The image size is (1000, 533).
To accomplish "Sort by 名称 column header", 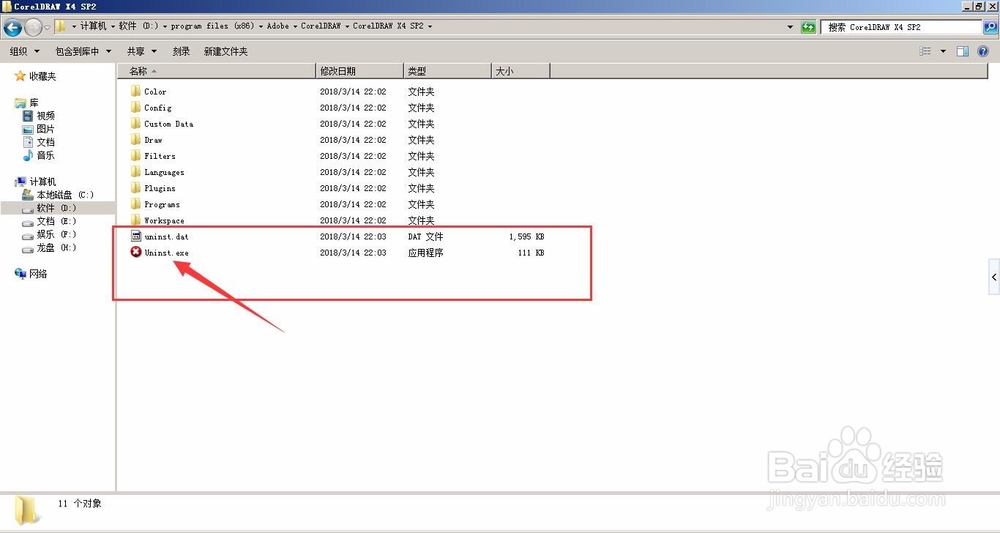I will pyautogui.click(x=216, y=71).
